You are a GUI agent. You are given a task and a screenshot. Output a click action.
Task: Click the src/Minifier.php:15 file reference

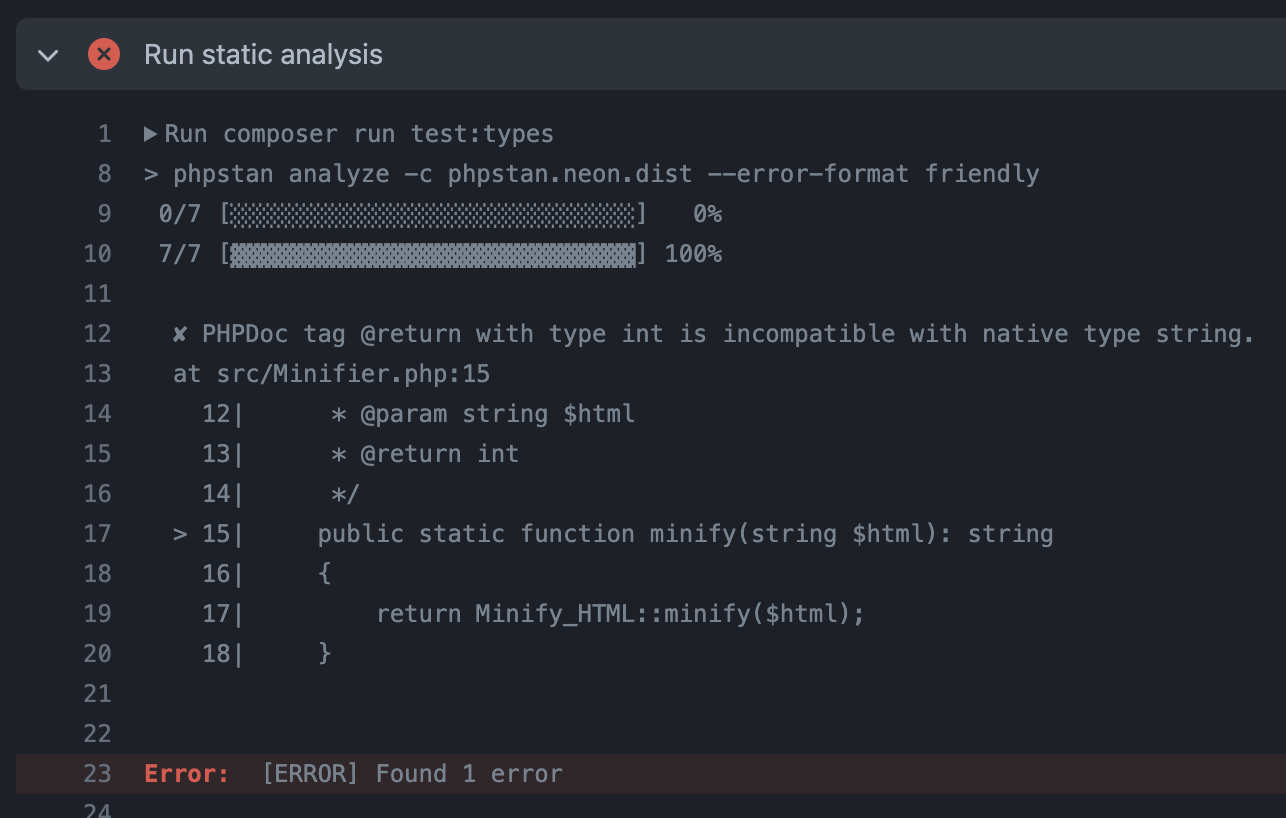coord(352,373)
